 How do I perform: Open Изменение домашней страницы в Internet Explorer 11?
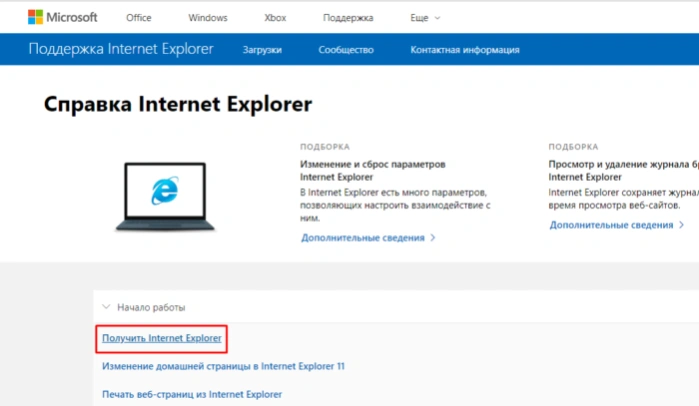click(223, 366)
